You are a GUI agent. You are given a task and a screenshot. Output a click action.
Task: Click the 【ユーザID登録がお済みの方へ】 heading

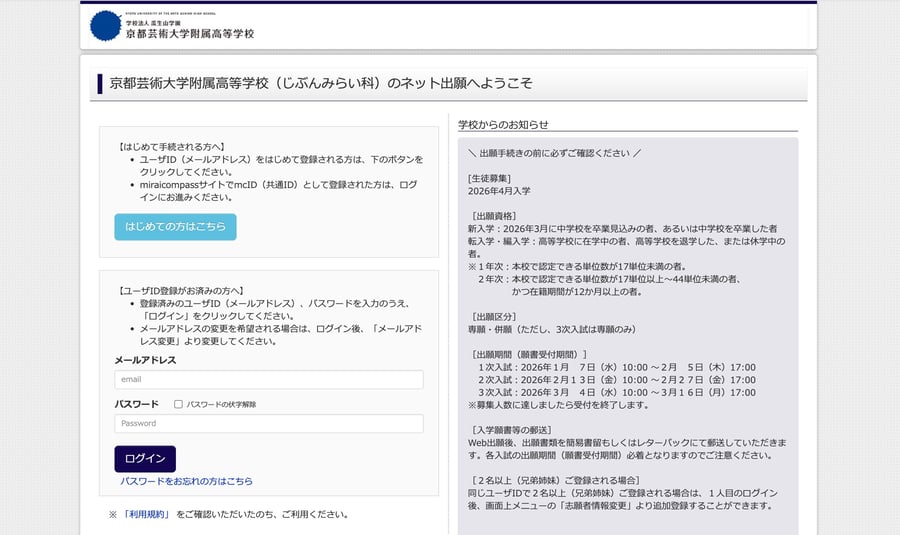click(181, 290)
